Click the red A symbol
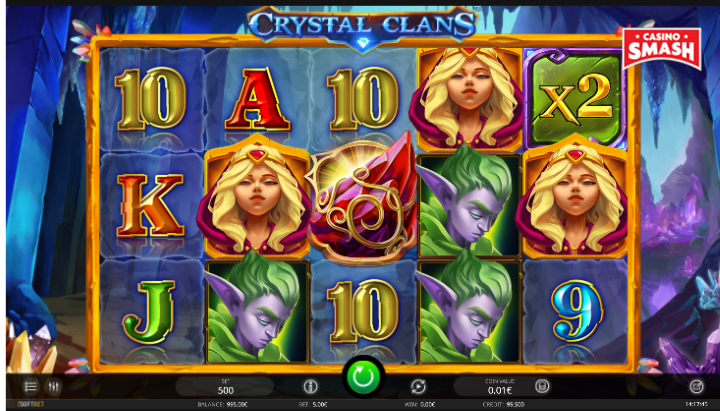The width and height of the screenshot is (720, 411). 257,99
